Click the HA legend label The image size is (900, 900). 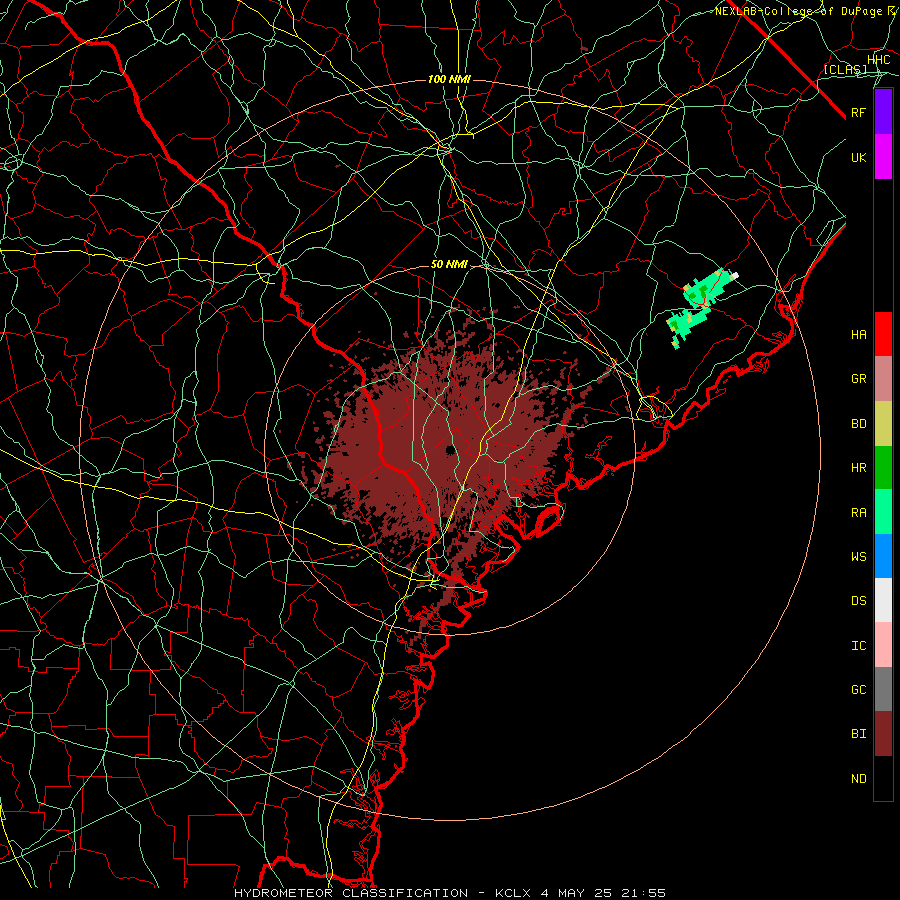coord(858,334)
